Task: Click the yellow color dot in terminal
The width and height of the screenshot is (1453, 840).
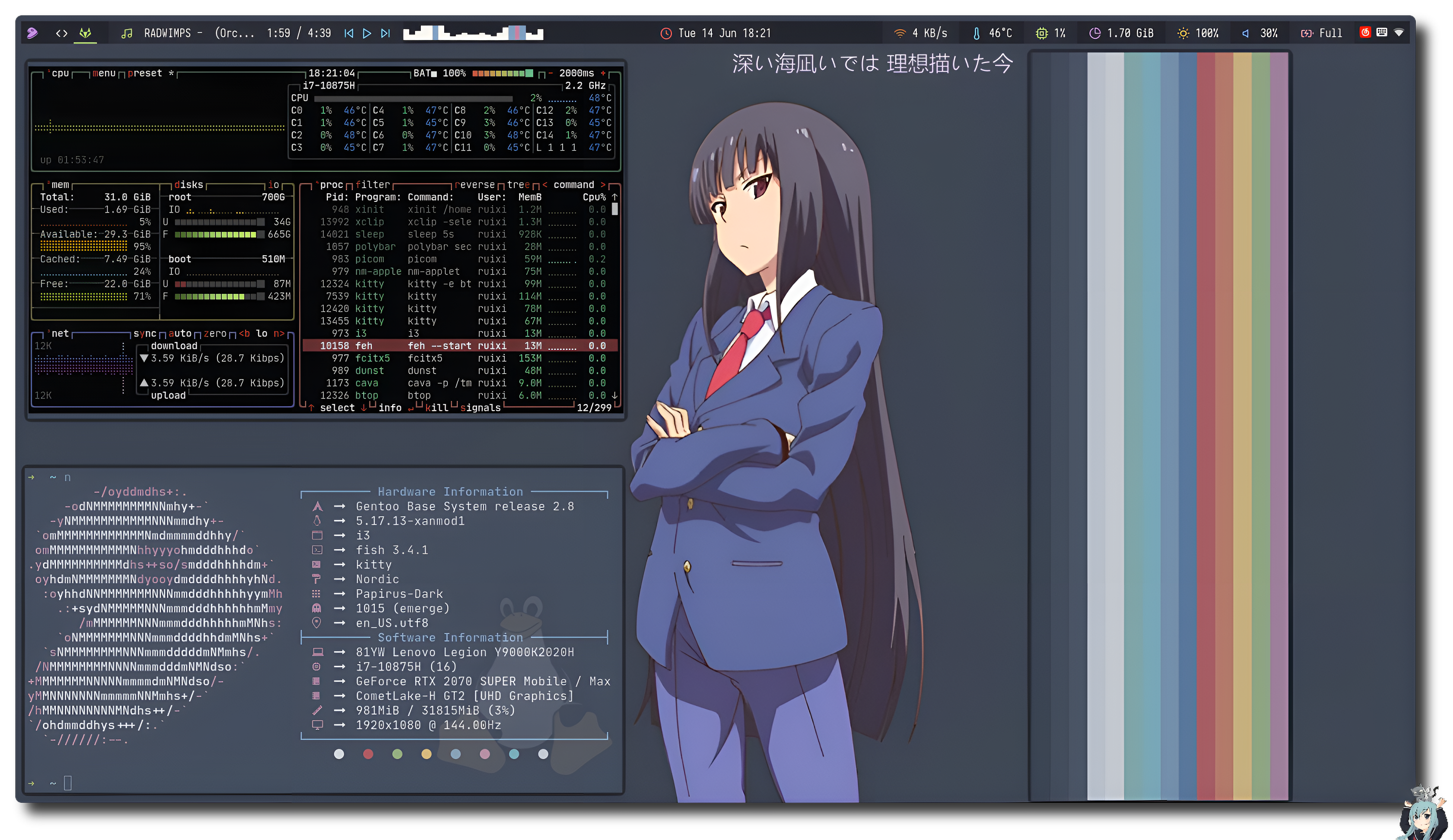Action: coord(426,754)
